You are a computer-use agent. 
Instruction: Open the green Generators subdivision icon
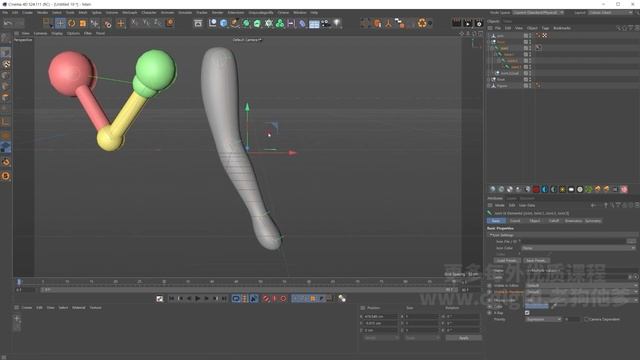pos(246,23)
